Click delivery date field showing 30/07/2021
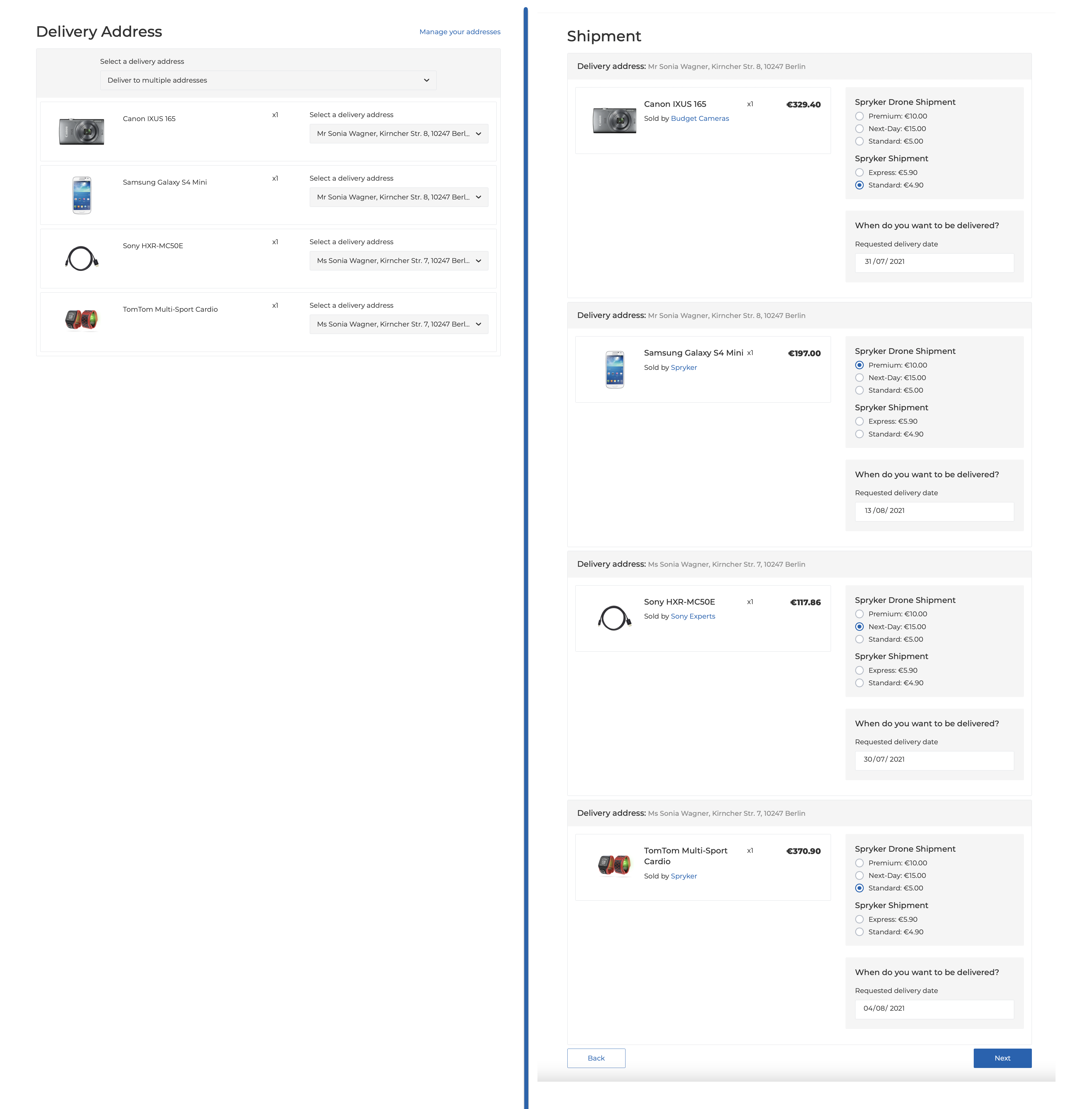The height and width of the screenshot is (1109, 1092). (x=934, y=760)
